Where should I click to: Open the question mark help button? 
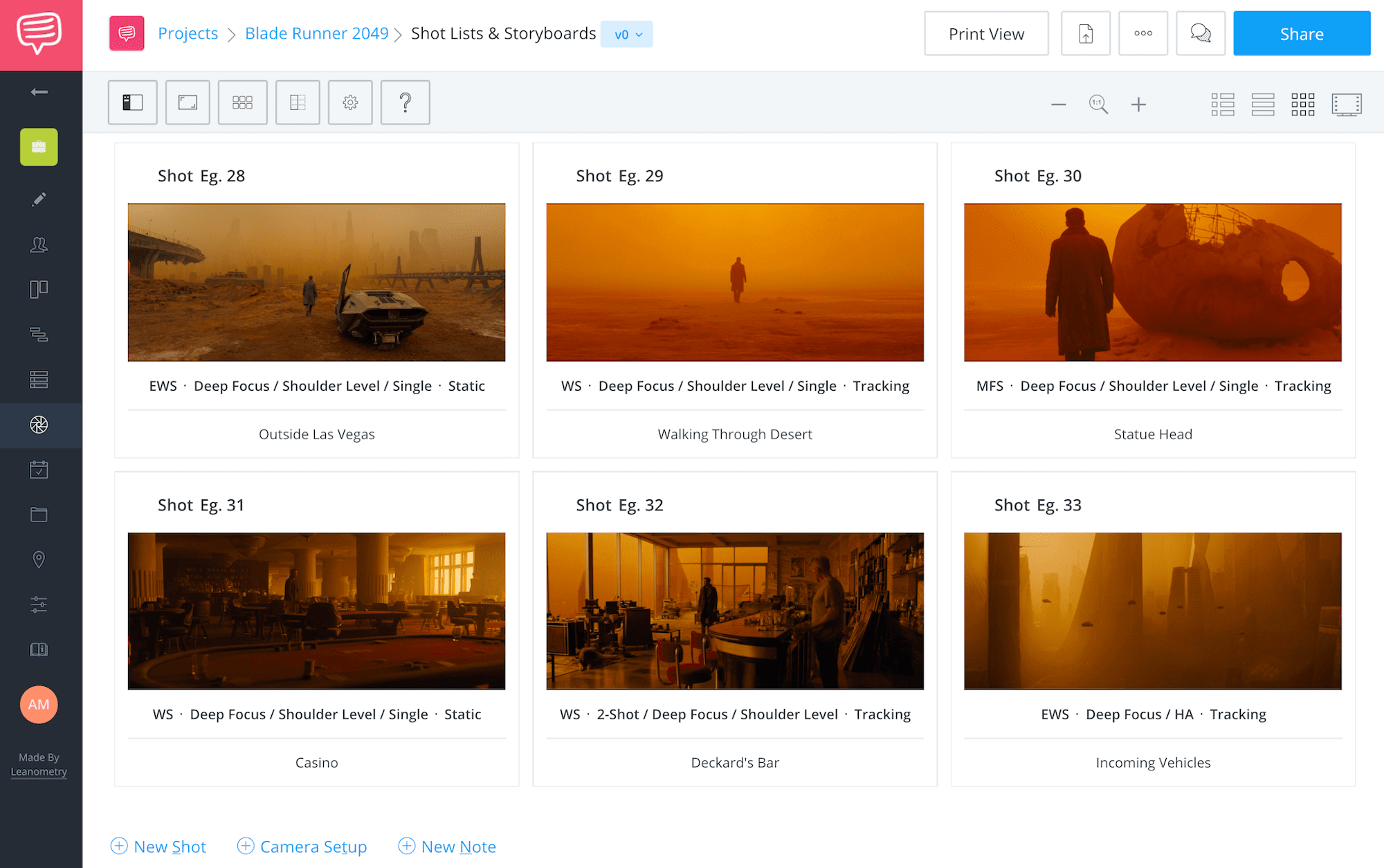point(406,102)
